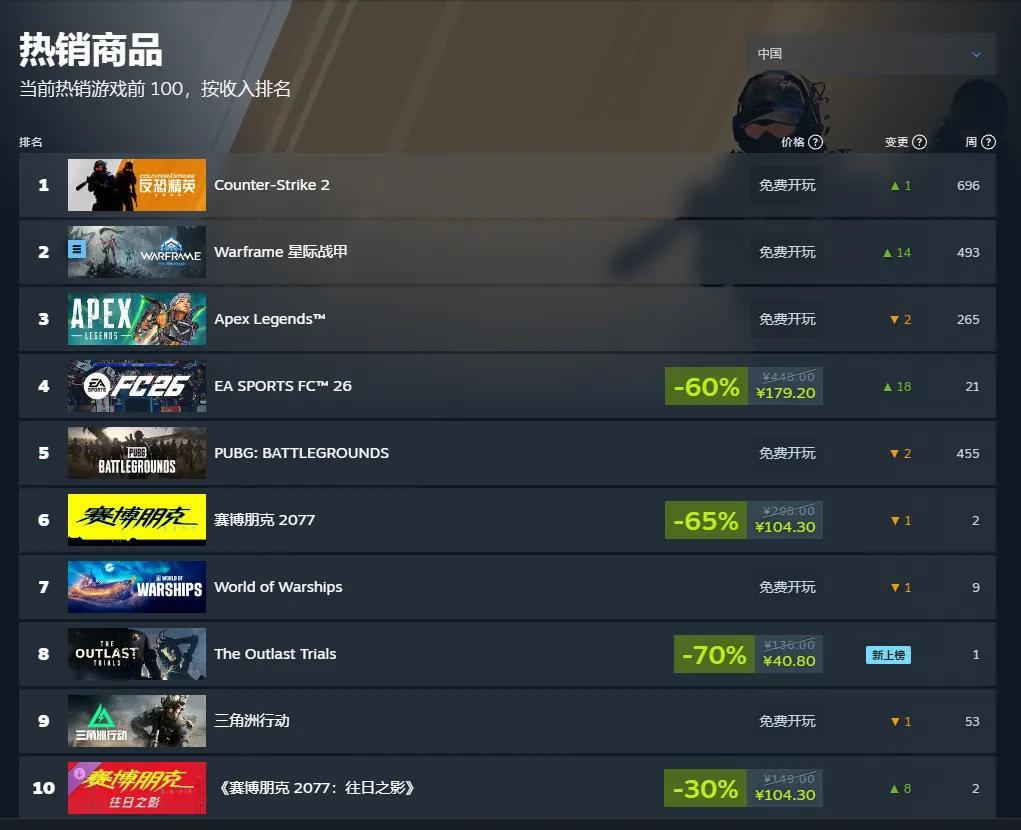
Task: Click the change column help question-mark icon
Action: point(919,142)
